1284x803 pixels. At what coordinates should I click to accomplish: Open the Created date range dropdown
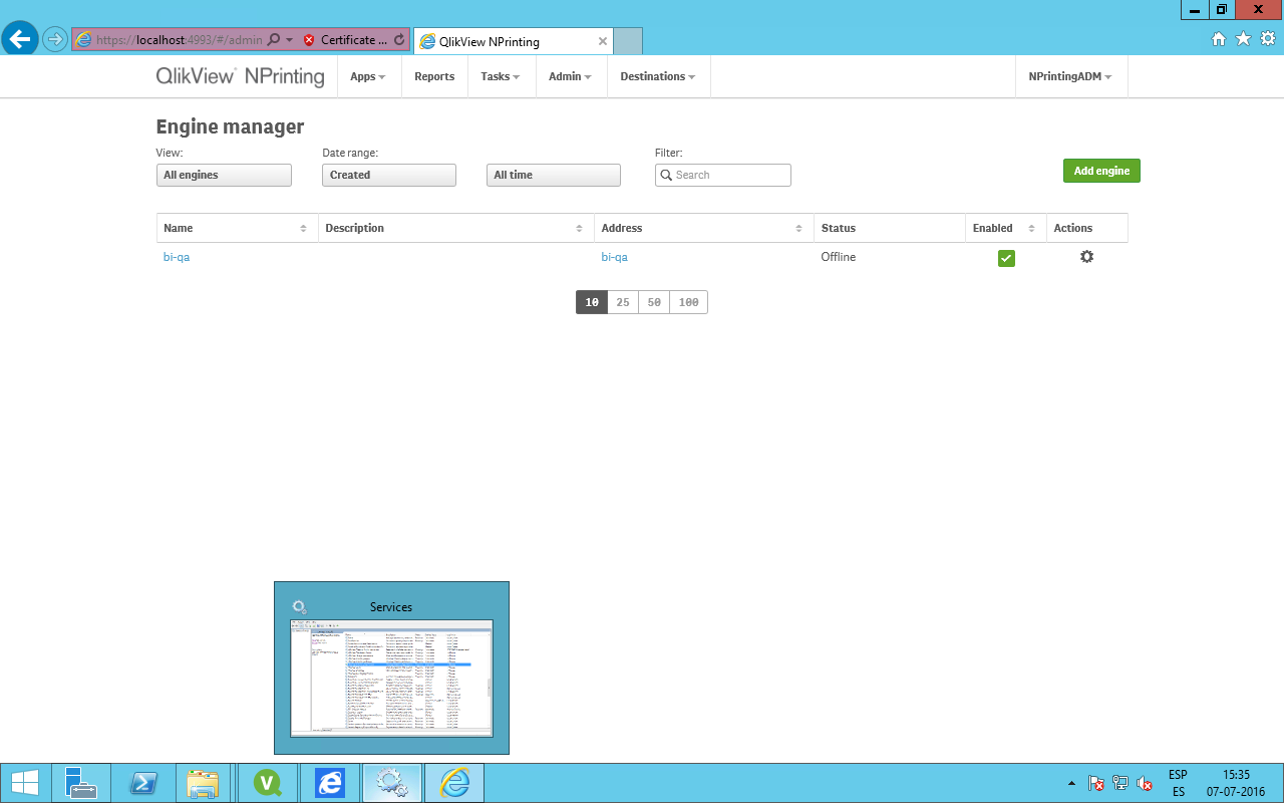pos(389,175)
